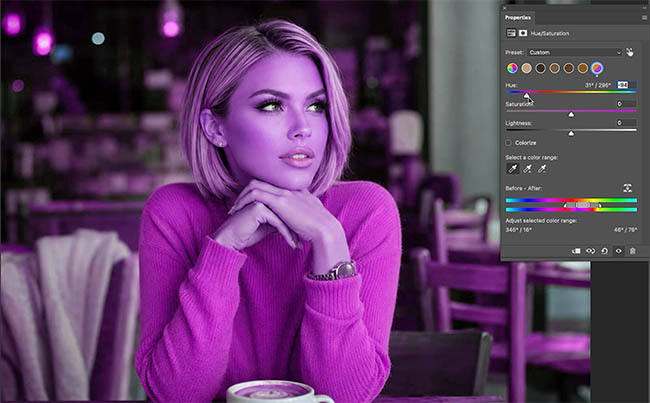Screen dimensions: 650x403
Task: Click the Hue value input field
Action: [626, 85]
